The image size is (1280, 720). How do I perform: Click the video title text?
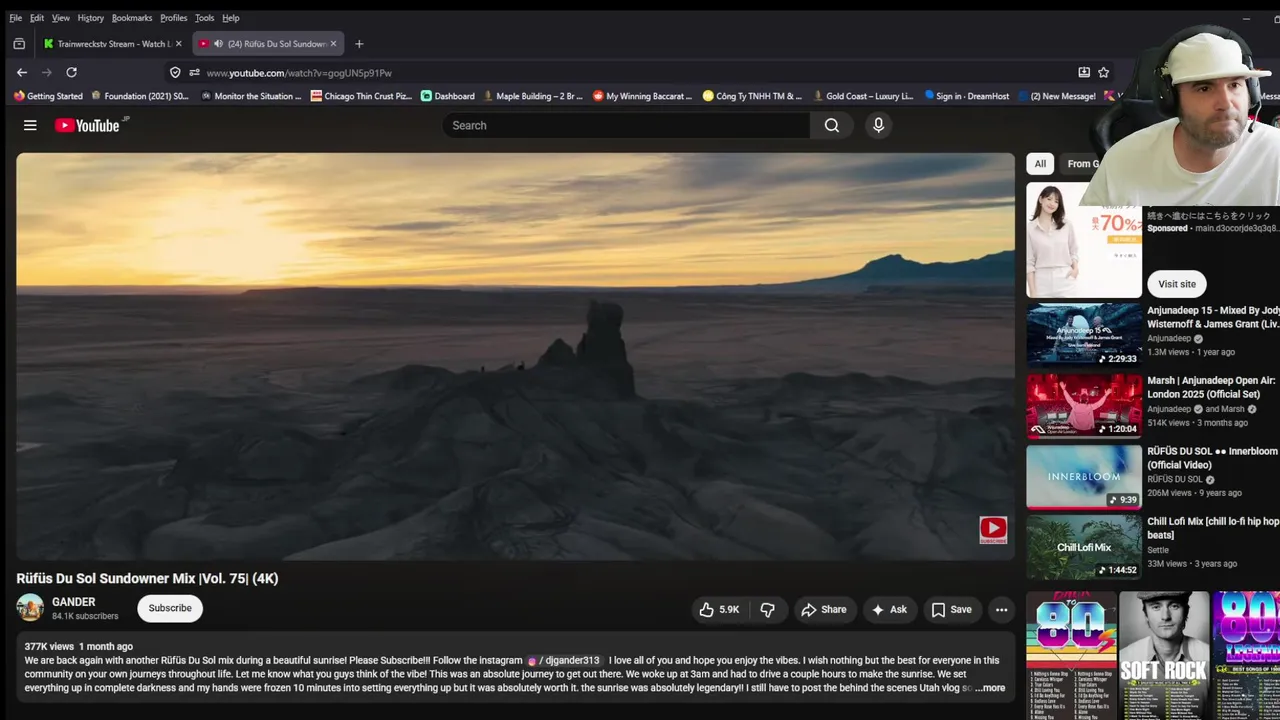(147, 578)
